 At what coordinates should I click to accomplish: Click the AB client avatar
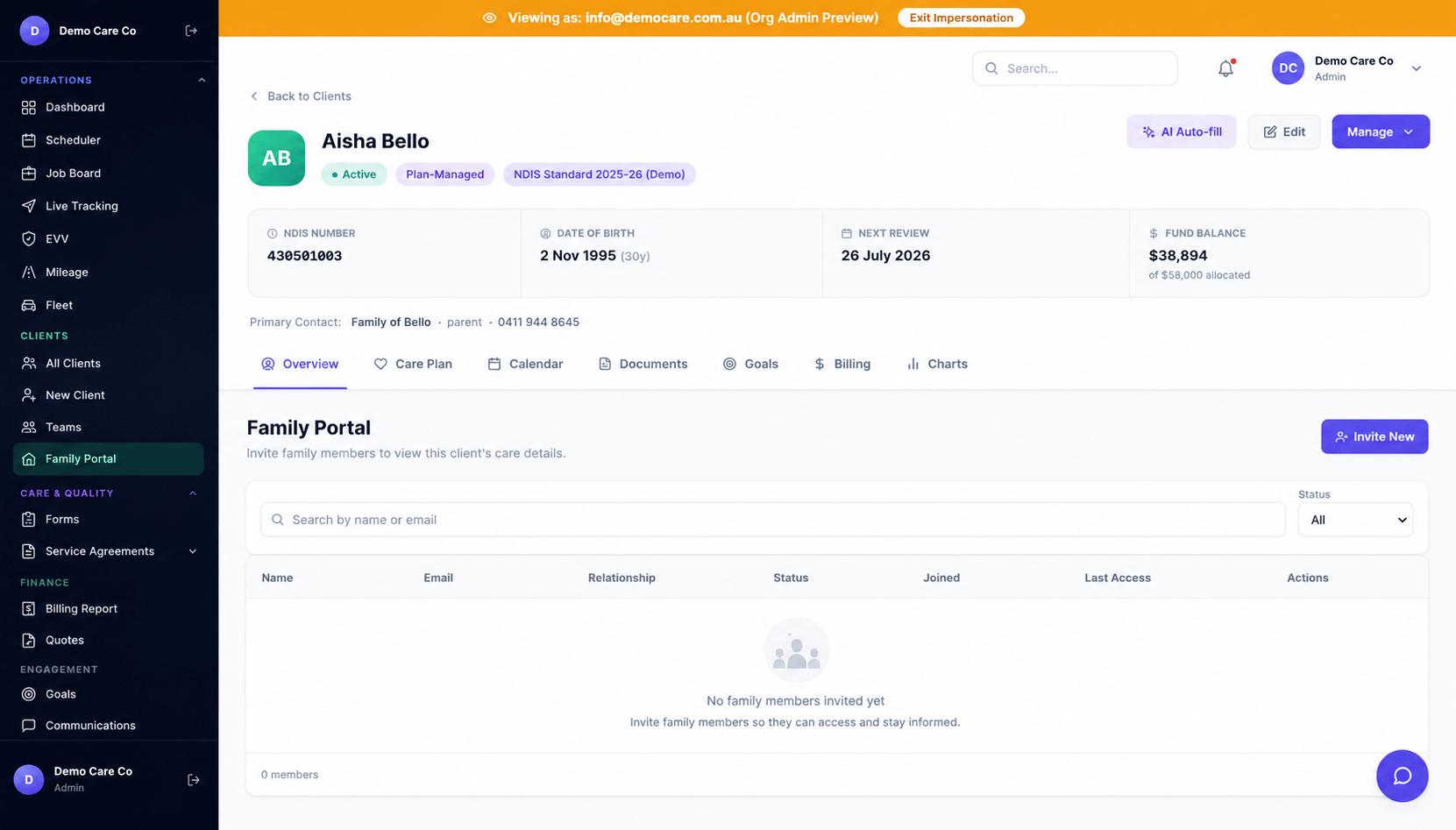(276, 158)
